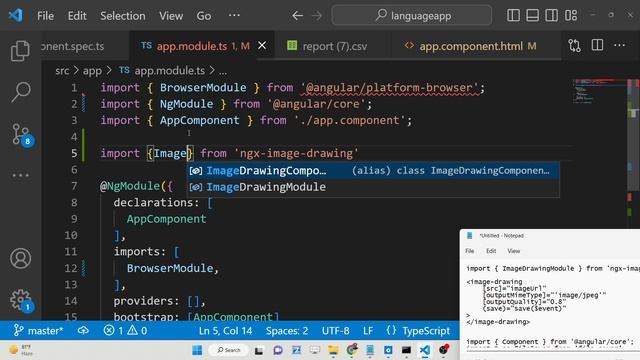This screenshot has height=360, width=640.
Task: Open the Manage gear icon
Action: coord(21,301)
